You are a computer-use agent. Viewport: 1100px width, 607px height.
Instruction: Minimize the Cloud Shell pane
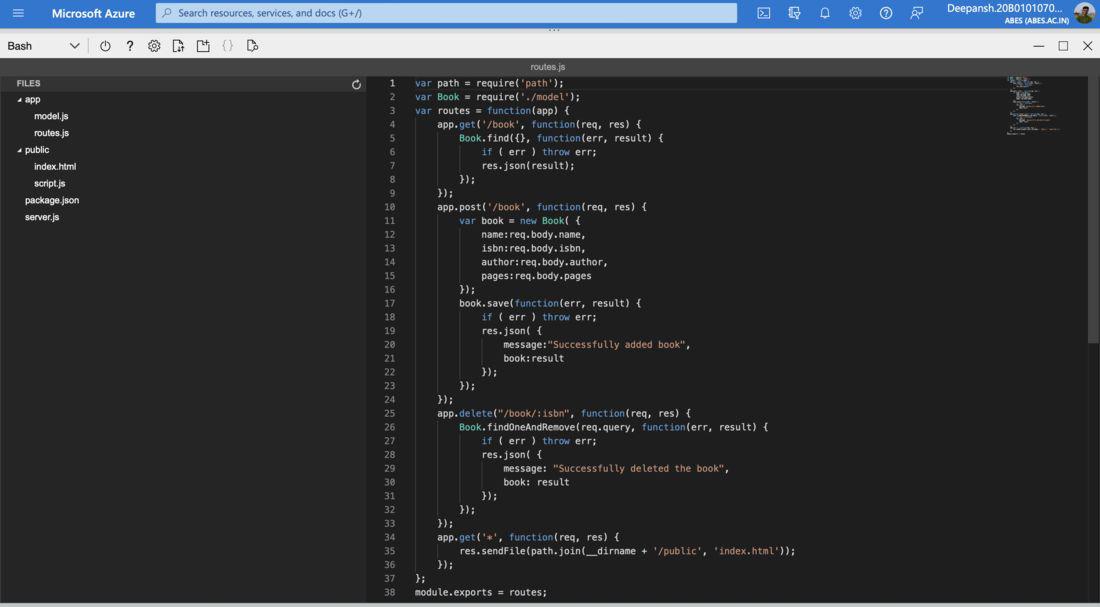(1039, 46)
